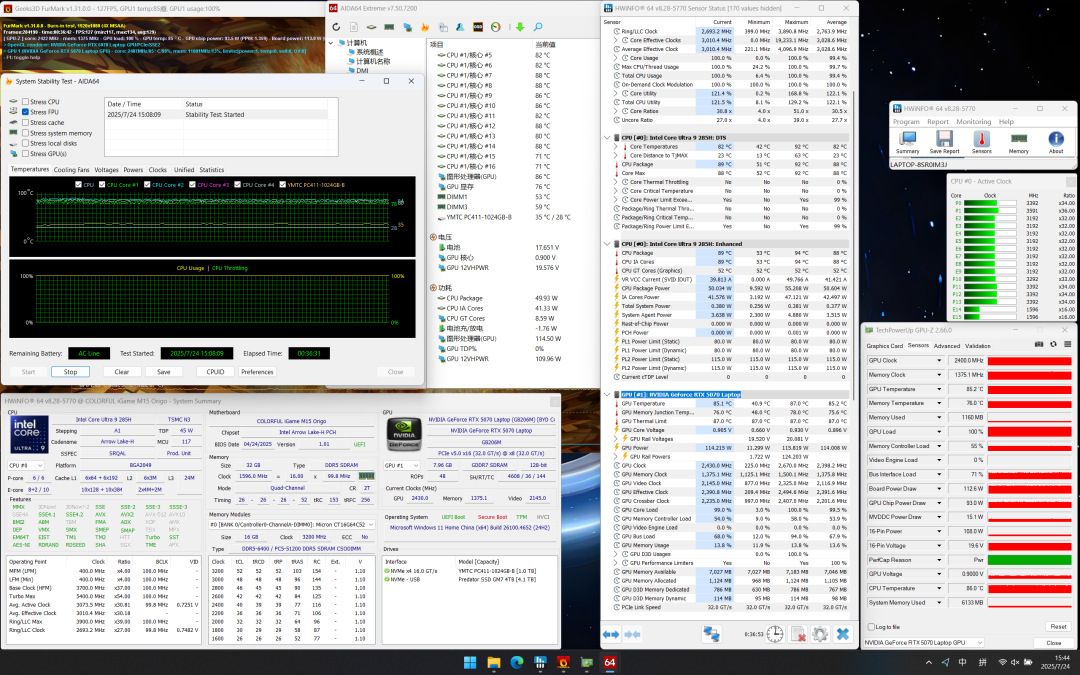1080x675 pixels.
Task: Open the HWiNFO Program menu
Action: pyautogui.click(x=906, y=121)
